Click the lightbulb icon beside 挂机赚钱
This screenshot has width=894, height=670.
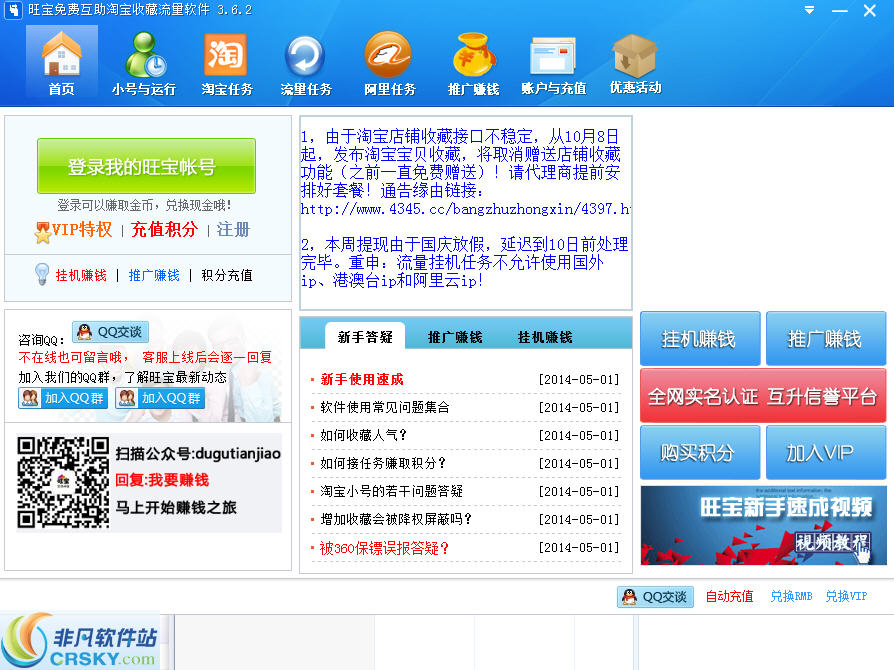coord(42,274)
